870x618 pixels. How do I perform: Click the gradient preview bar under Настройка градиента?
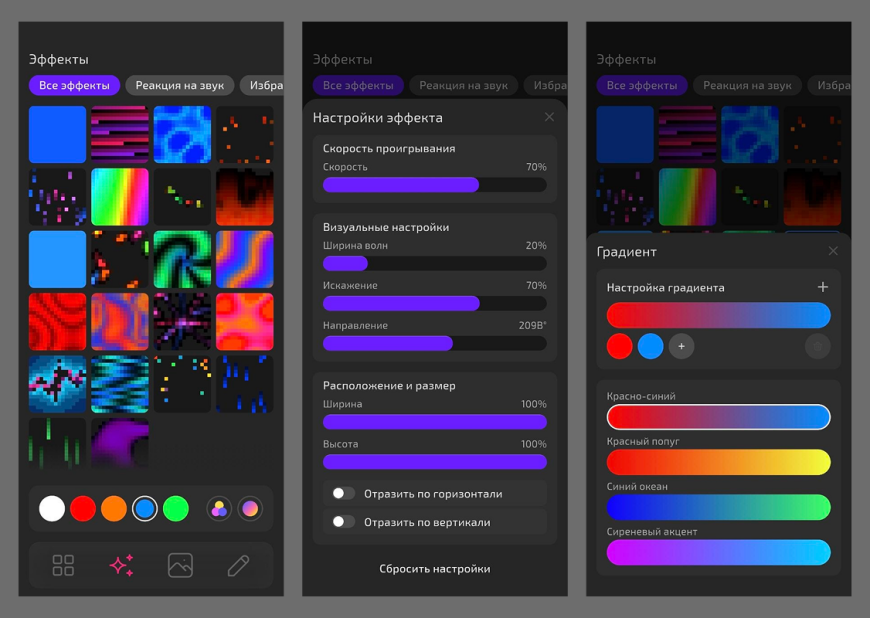pos(719,315)
